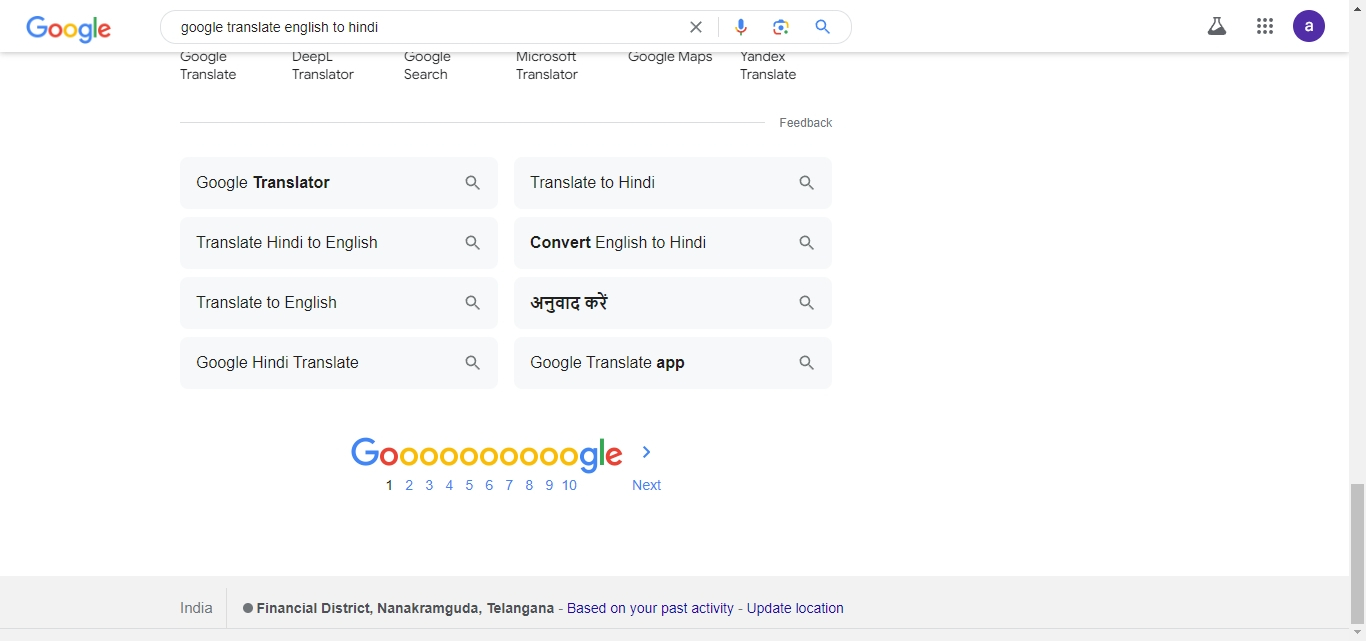The height and width of the screenshot is (641, 1366).
Task: Open the Google Translate item in the top row
Action: [x=208, y=66]
